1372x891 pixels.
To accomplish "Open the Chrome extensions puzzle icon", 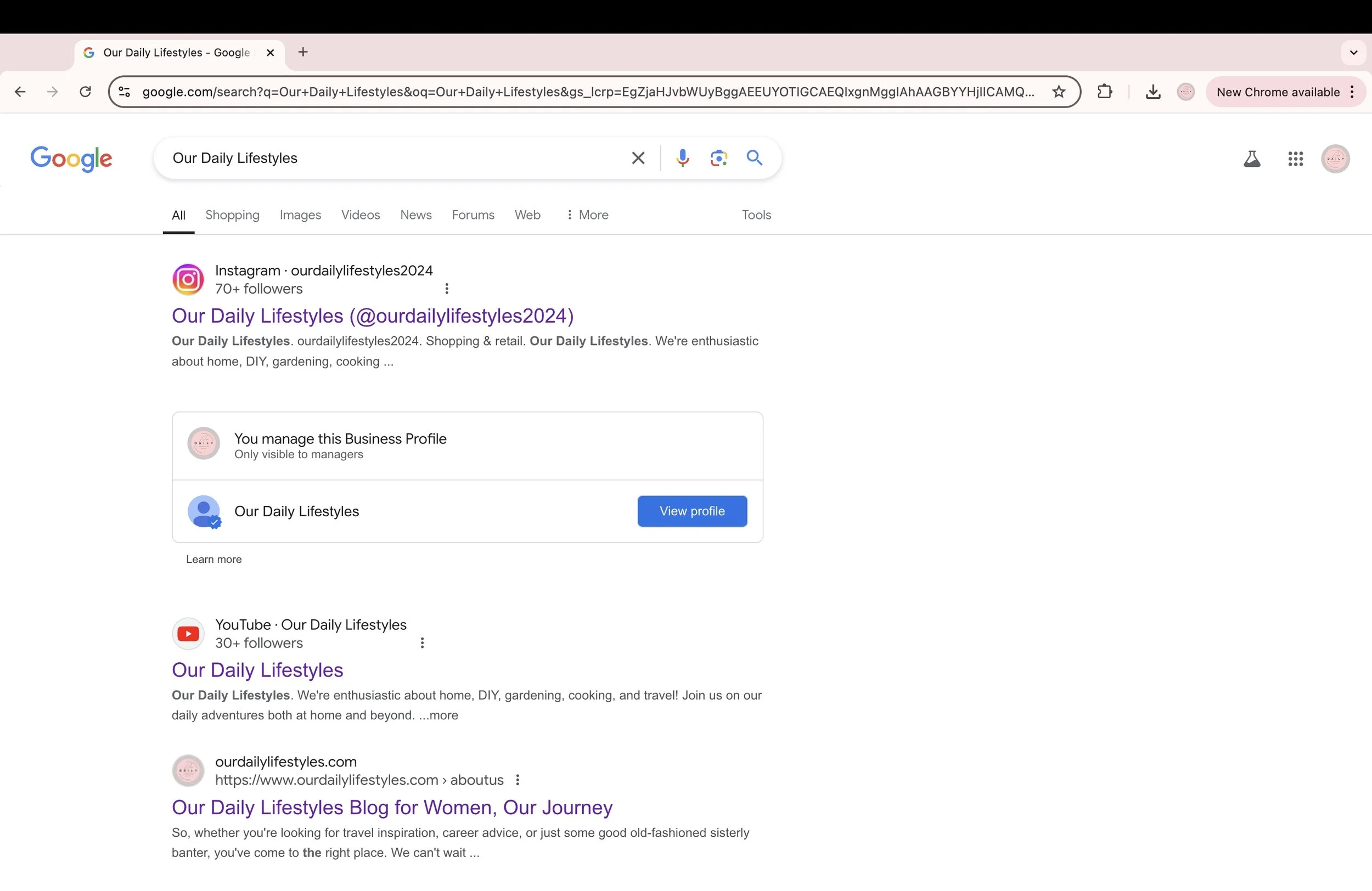I will point(1105,92).
